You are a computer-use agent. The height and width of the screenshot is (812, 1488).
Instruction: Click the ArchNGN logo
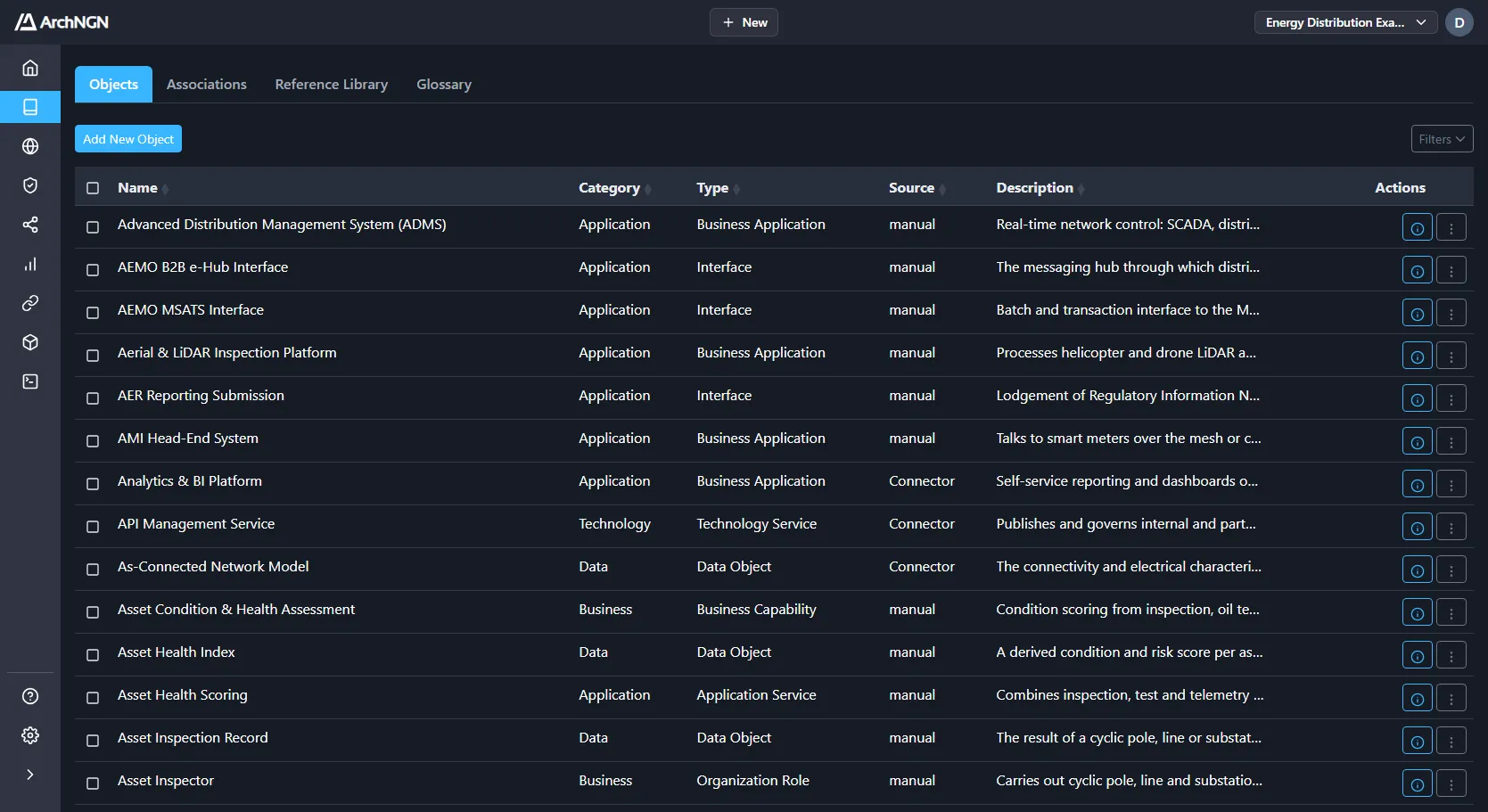(x=62, y=22)
